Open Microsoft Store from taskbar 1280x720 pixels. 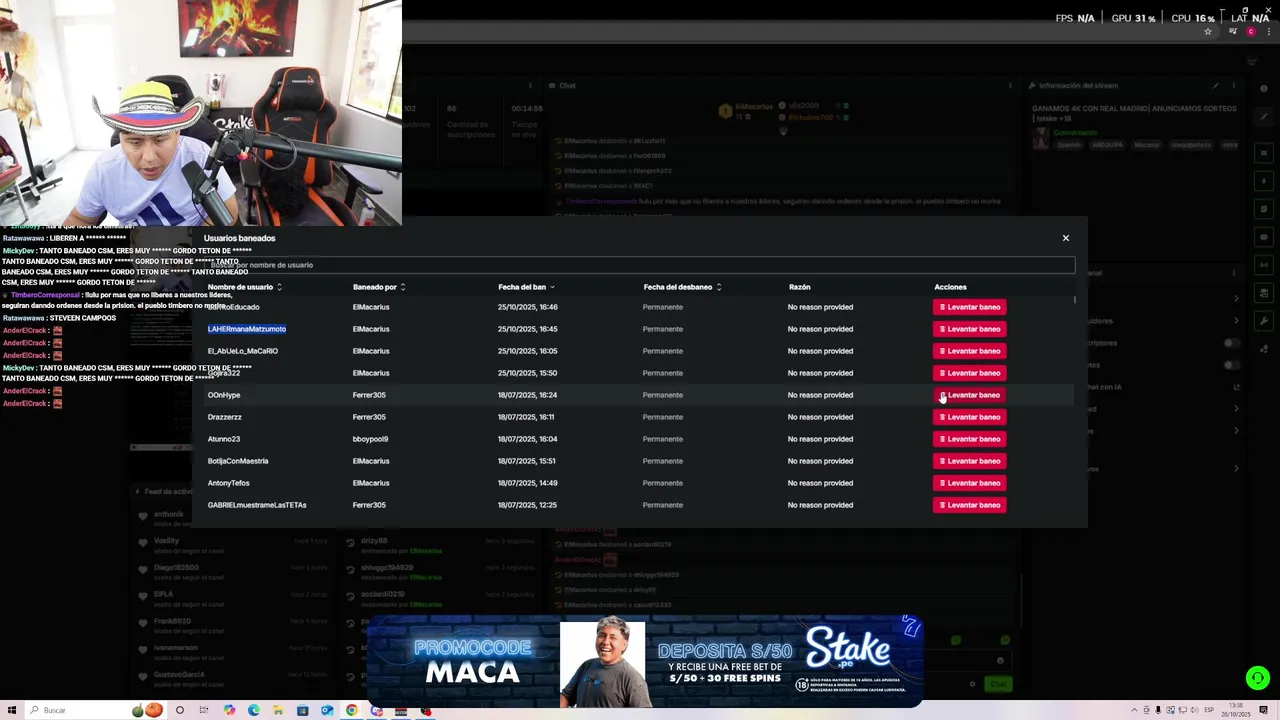[302, 710]
